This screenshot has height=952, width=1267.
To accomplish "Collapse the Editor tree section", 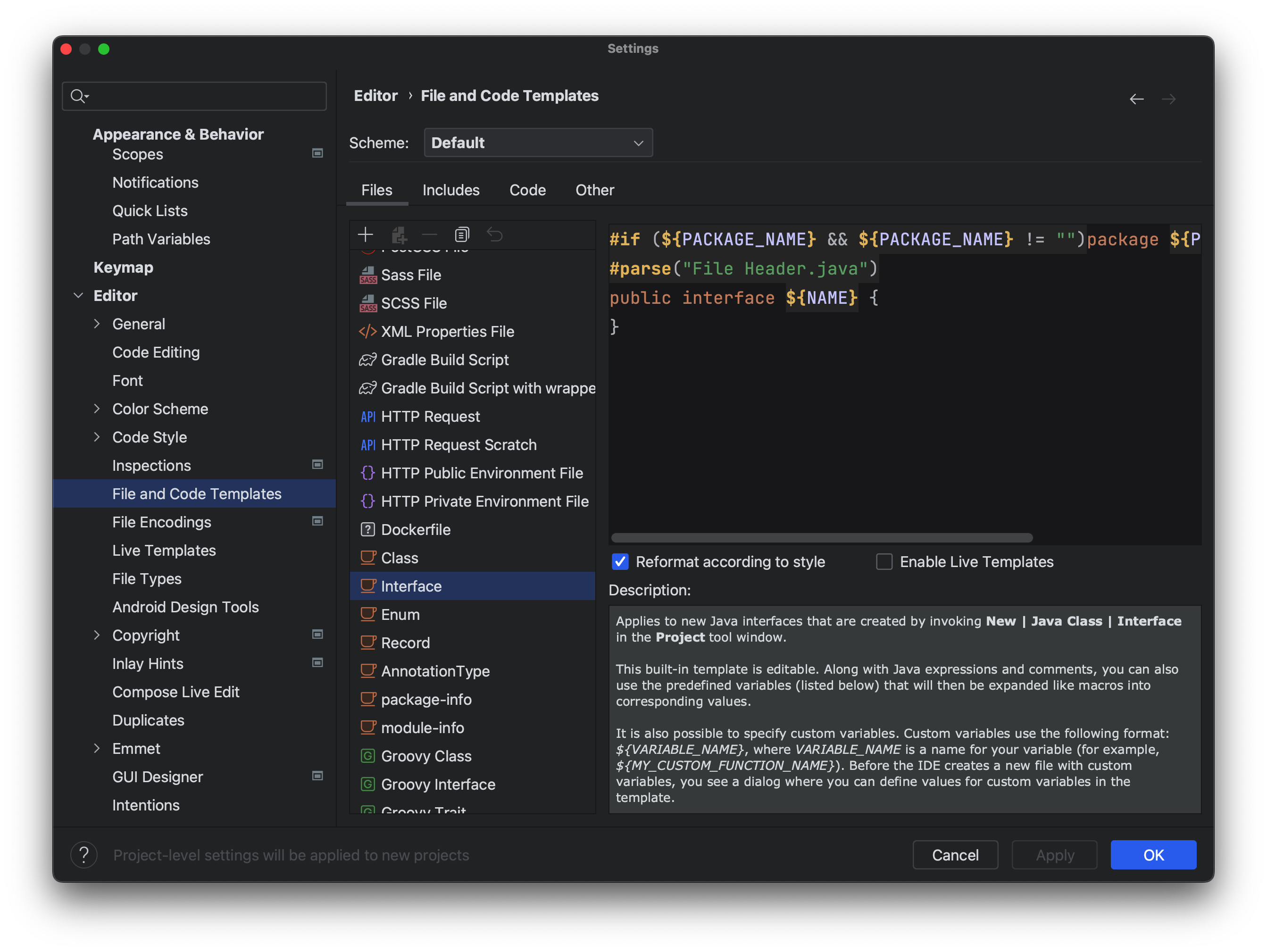I will 78,296.
